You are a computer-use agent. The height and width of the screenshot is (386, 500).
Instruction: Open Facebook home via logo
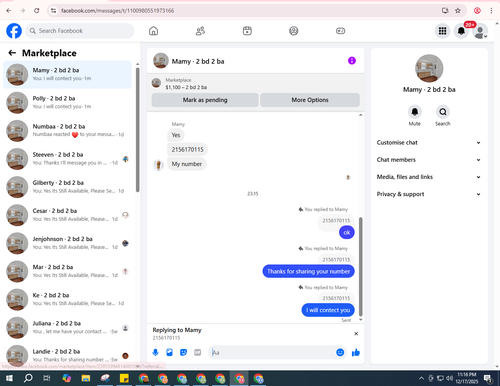pyautogui.click(x=14, y=31)
